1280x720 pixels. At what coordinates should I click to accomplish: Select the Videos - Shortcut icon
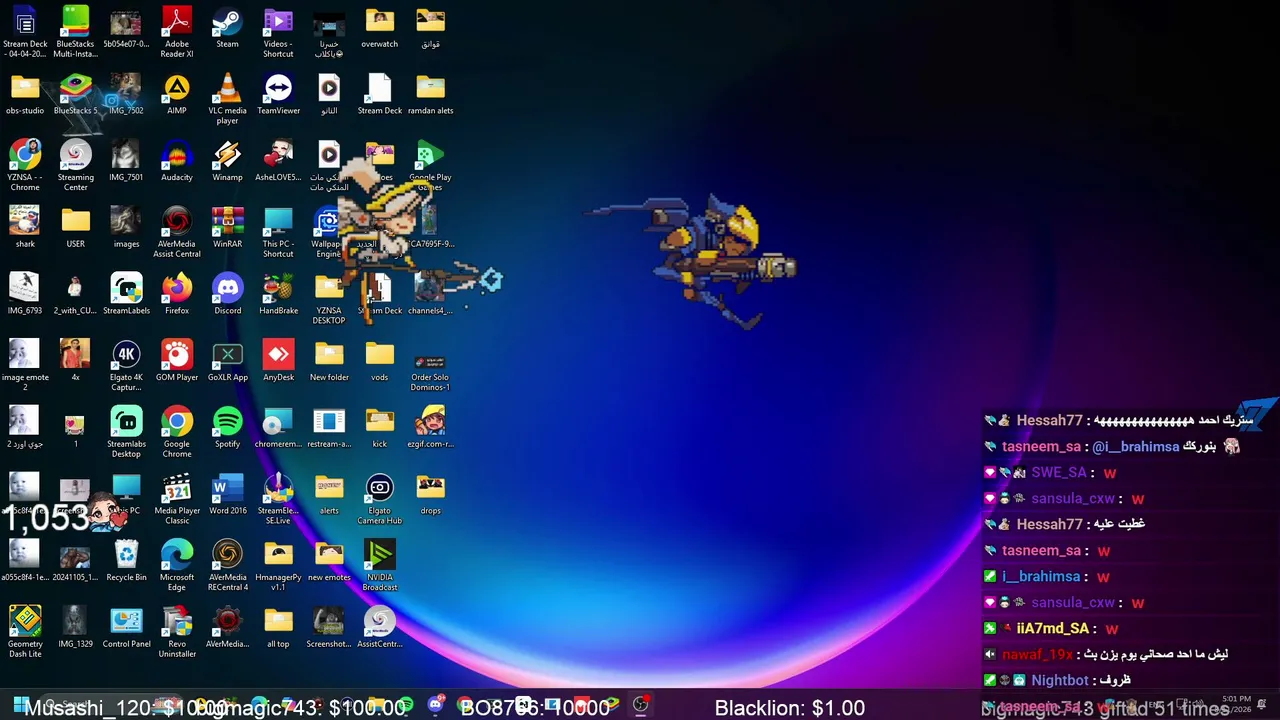pos(278,32)
